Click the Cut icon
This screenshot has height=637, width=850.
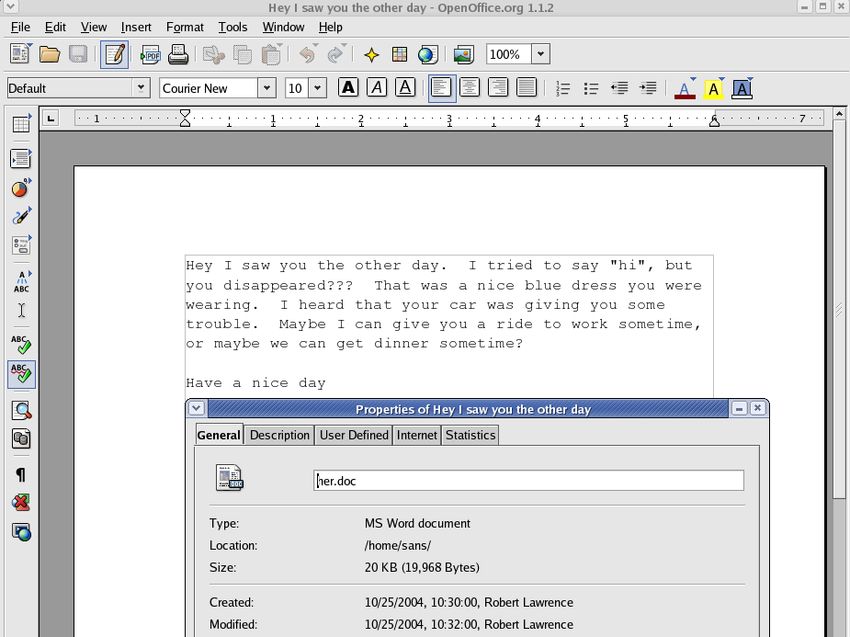tap(214, 55)
